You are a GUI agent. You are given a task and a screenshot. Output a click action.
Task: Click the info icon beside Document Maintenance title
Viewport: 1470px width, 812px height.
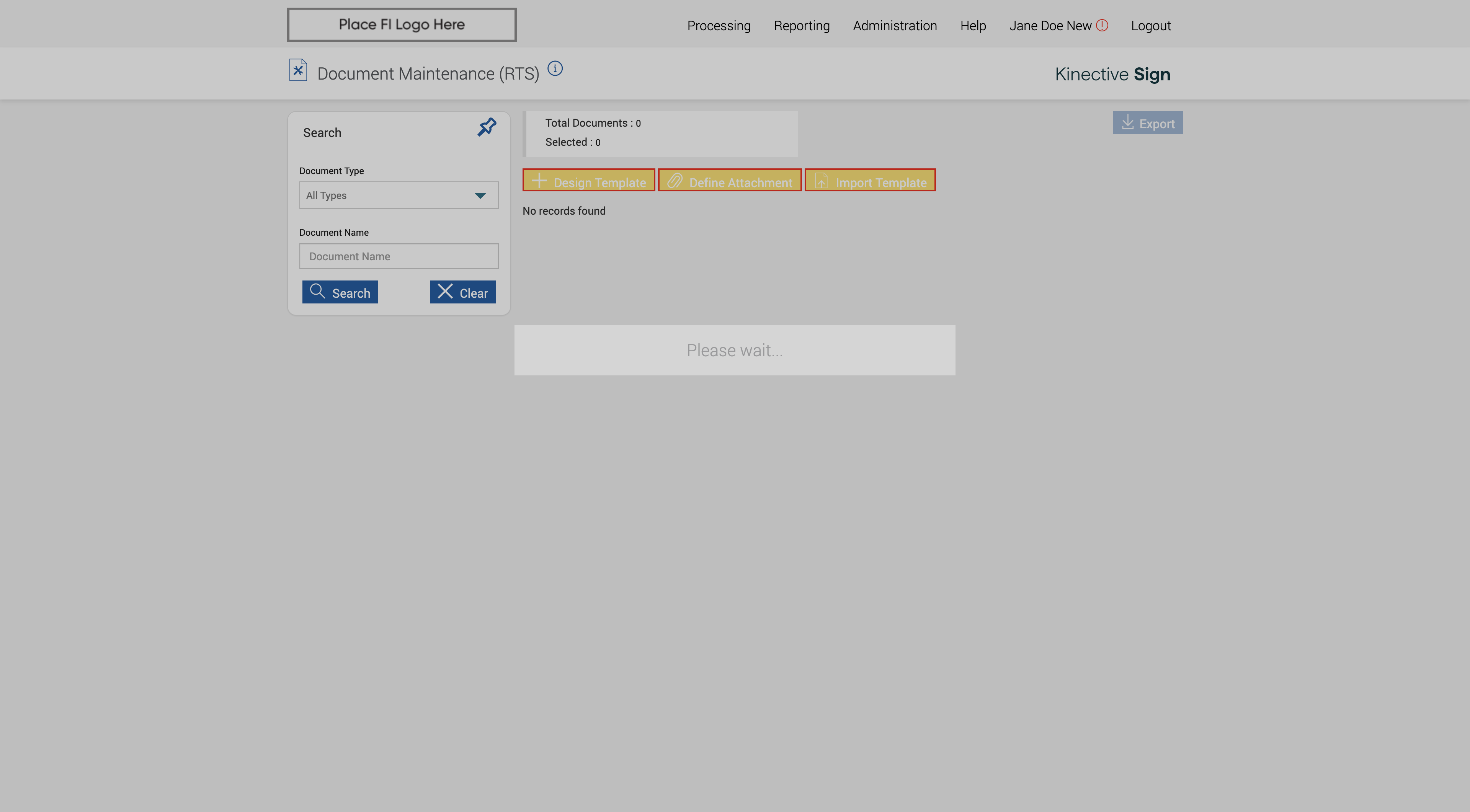555,68
